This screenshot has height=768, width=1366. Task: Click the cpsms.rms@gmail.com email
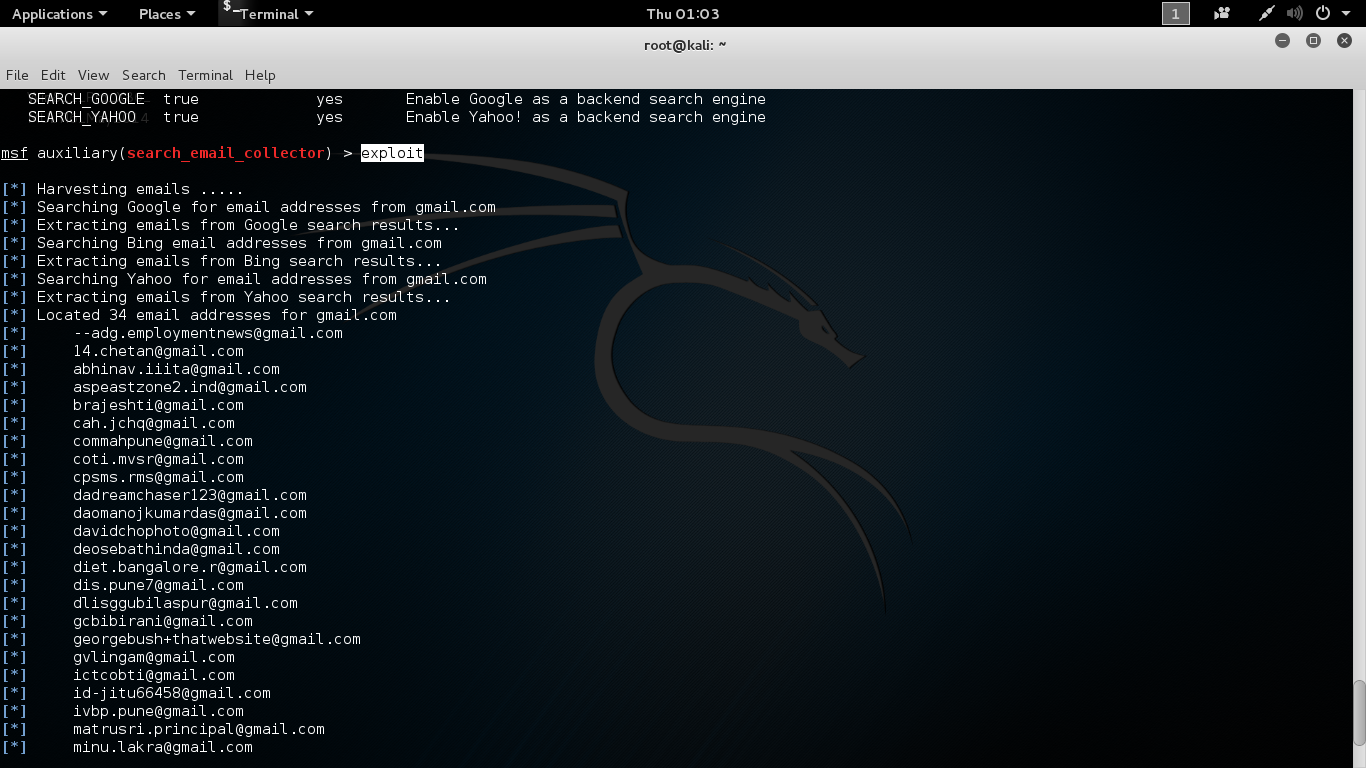point(158,477)
